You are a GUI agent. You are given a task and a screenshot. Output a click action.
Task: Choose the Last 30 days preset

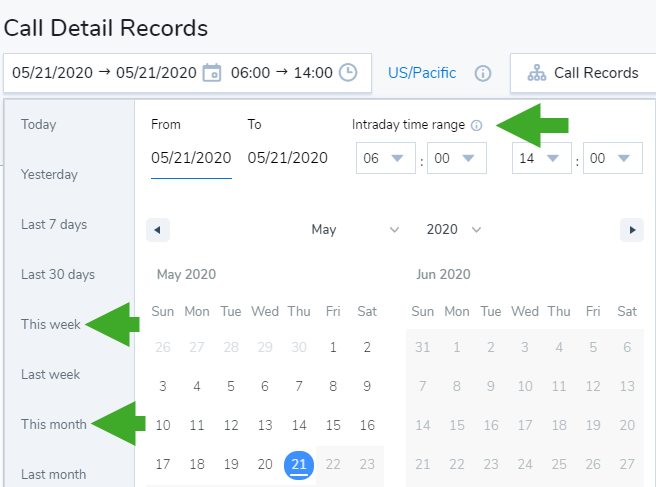pyautogui.click(x=58, y=274)
